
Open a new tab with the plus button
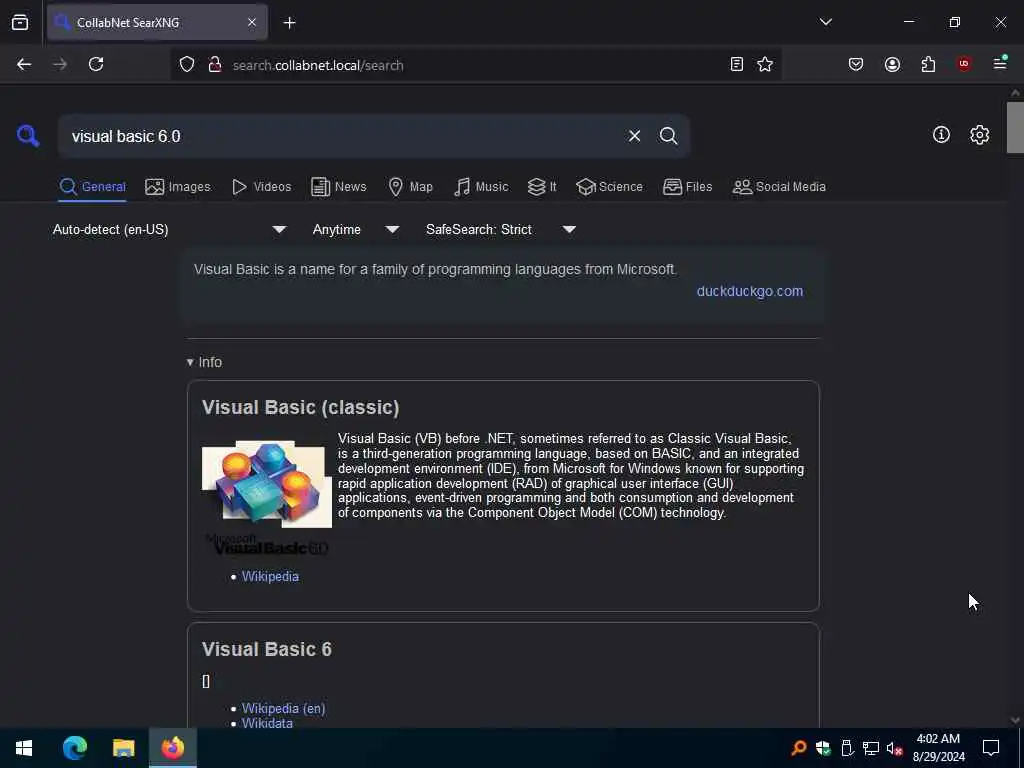pos(289,23)
